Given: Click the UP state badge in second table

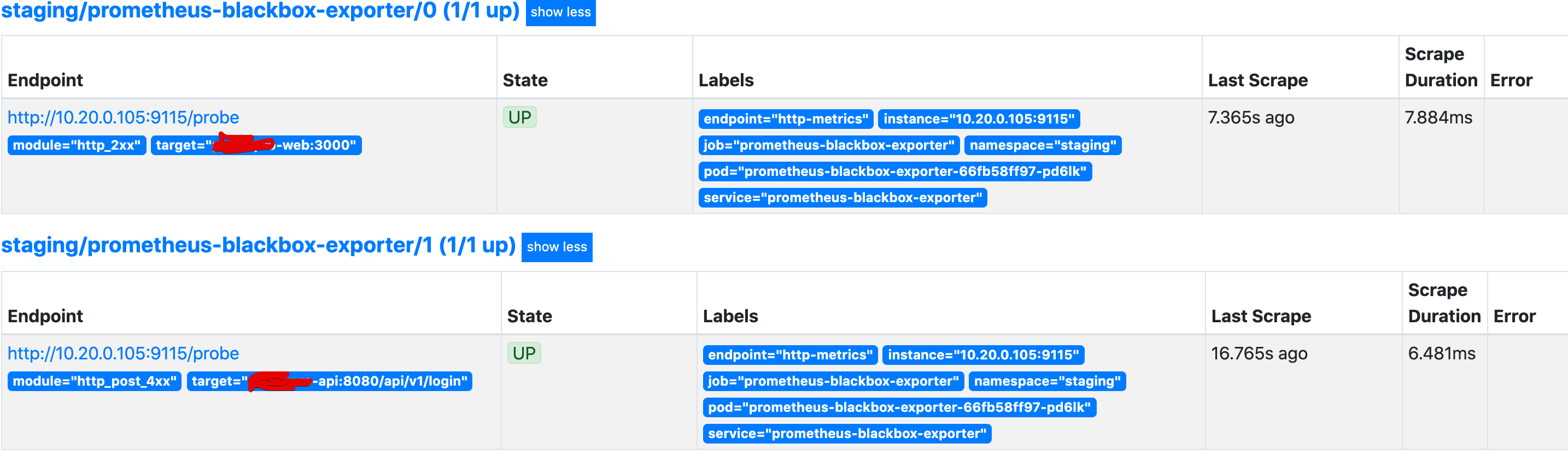Looking at the screenshot, I should point(523,353).
